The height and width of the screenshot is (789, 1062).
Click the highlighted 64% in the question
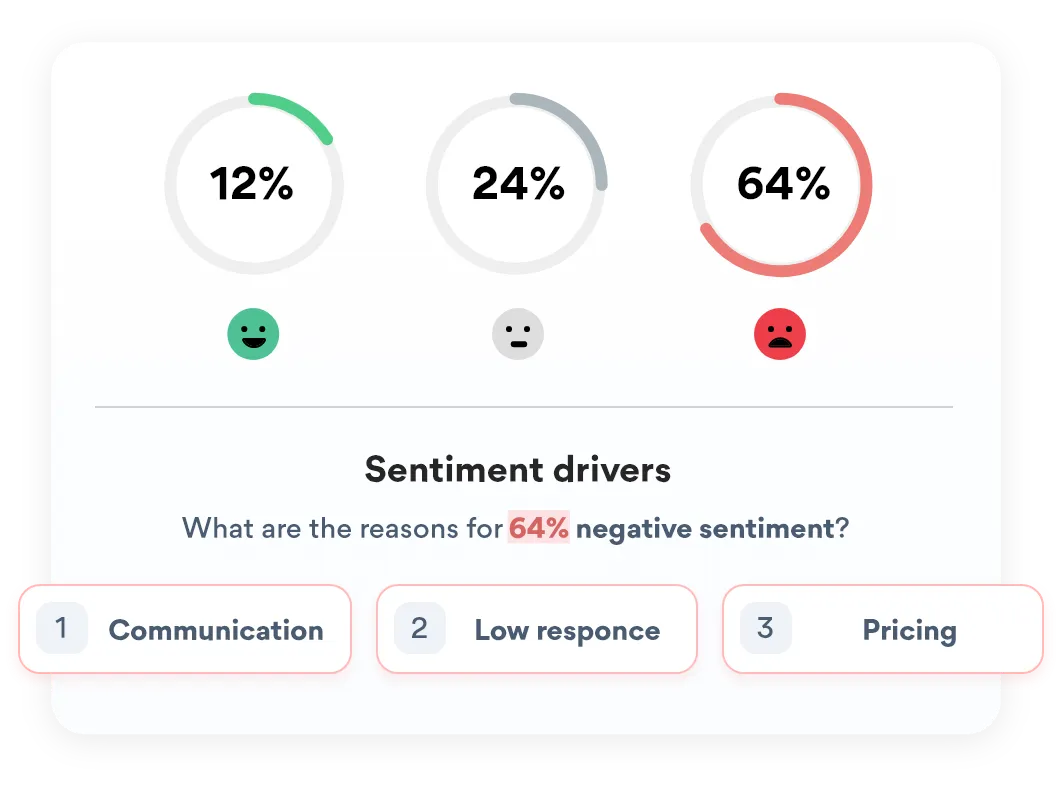coord(539,527)
